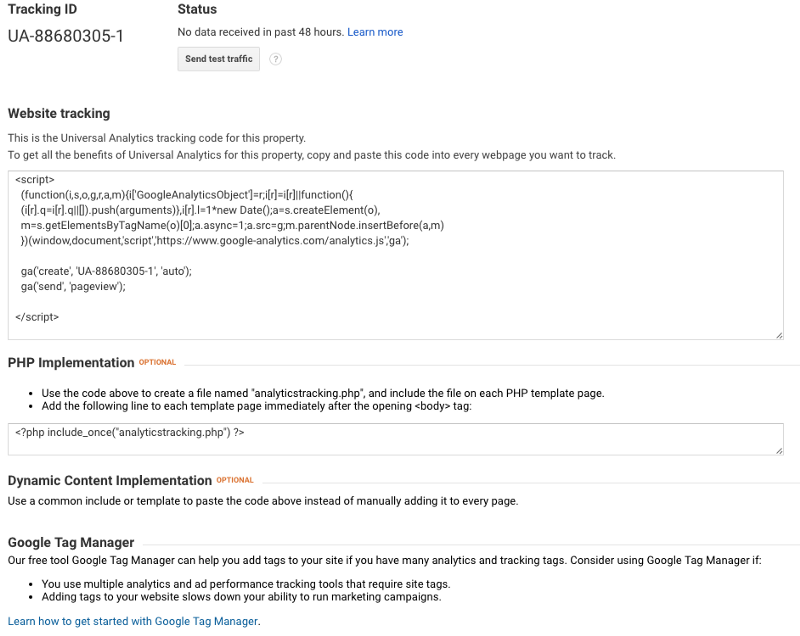Open the Learn more link
The height and width of the screenshot is (636, 800).
click(x=375, y=32)
